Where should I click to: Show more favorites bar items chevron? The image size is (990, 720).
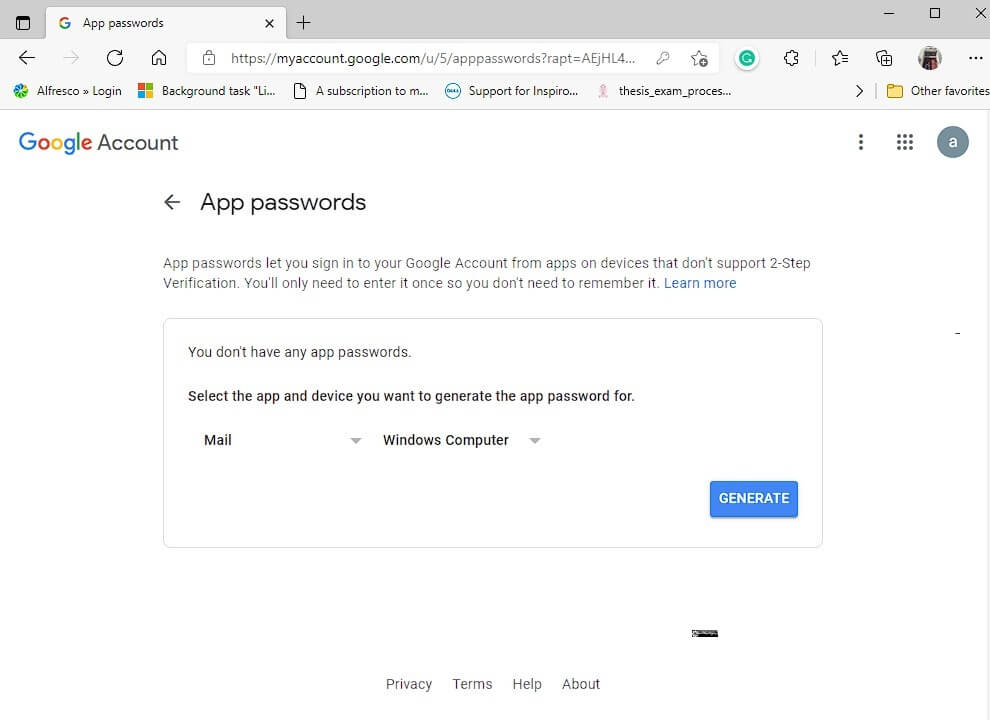(859, 91)
